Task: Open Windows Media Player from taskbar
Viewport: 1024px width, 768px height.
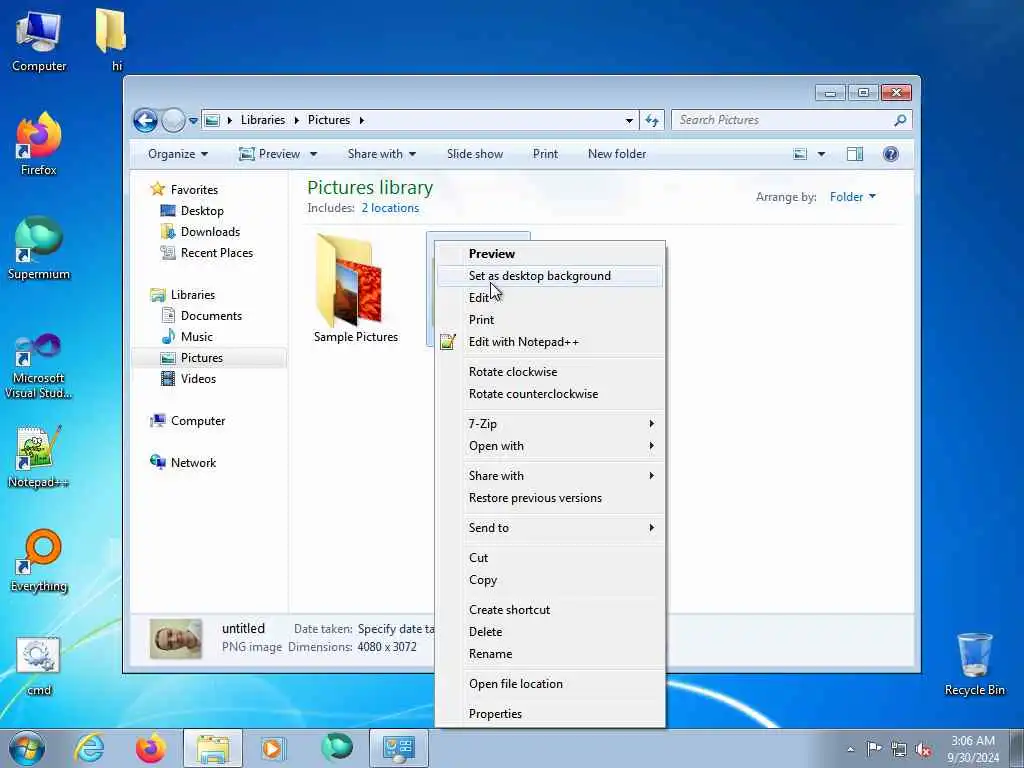Action: 272,748
